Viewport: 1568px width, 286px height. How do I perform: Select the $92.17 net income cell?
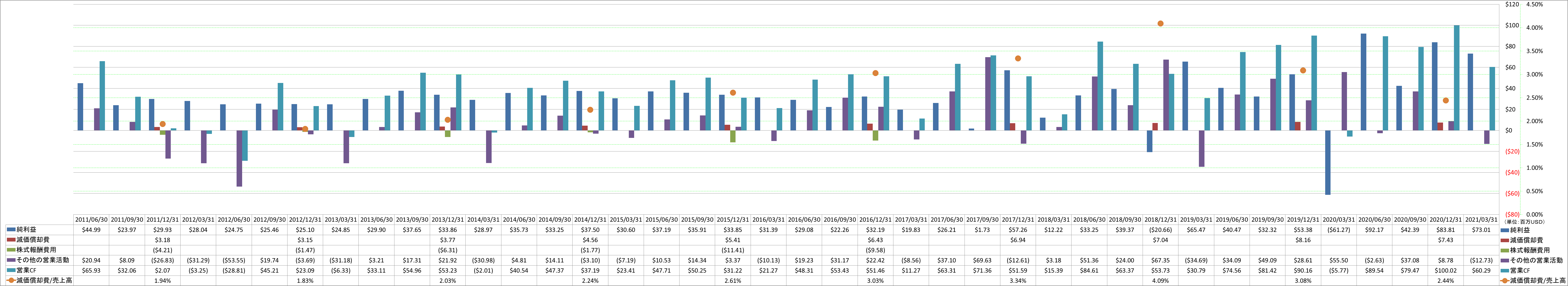pos(1374,230)
